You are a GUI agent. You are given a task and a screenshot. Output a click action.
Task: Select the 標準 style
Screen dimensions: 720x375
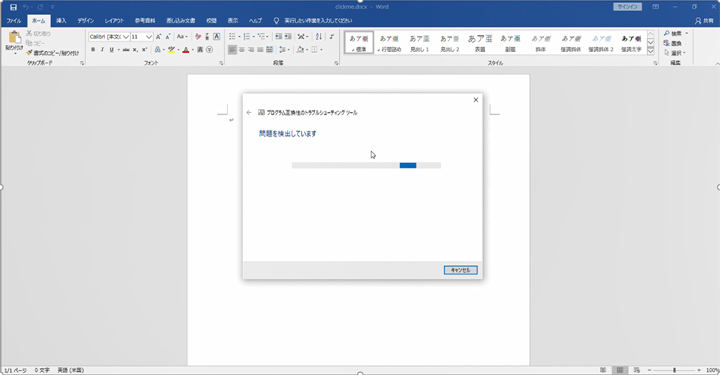pos(359,43)
